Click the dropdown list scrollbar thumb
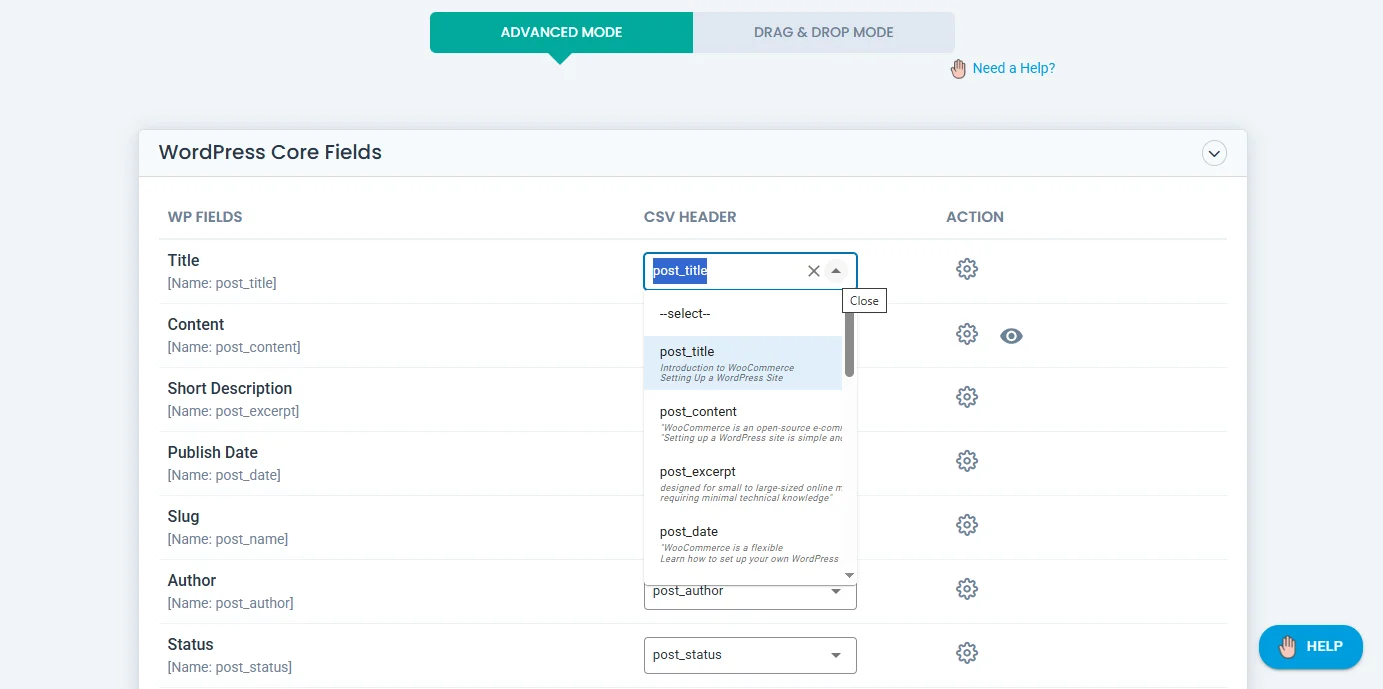 pyautogui.click(x=849, y=345)
